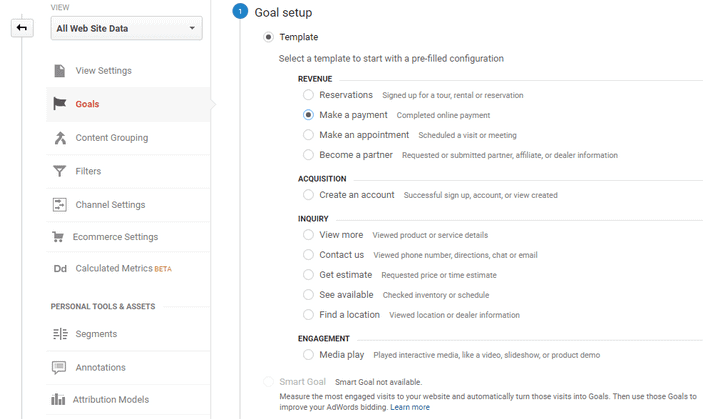Click the Filters funnel icon

(60, 171)
